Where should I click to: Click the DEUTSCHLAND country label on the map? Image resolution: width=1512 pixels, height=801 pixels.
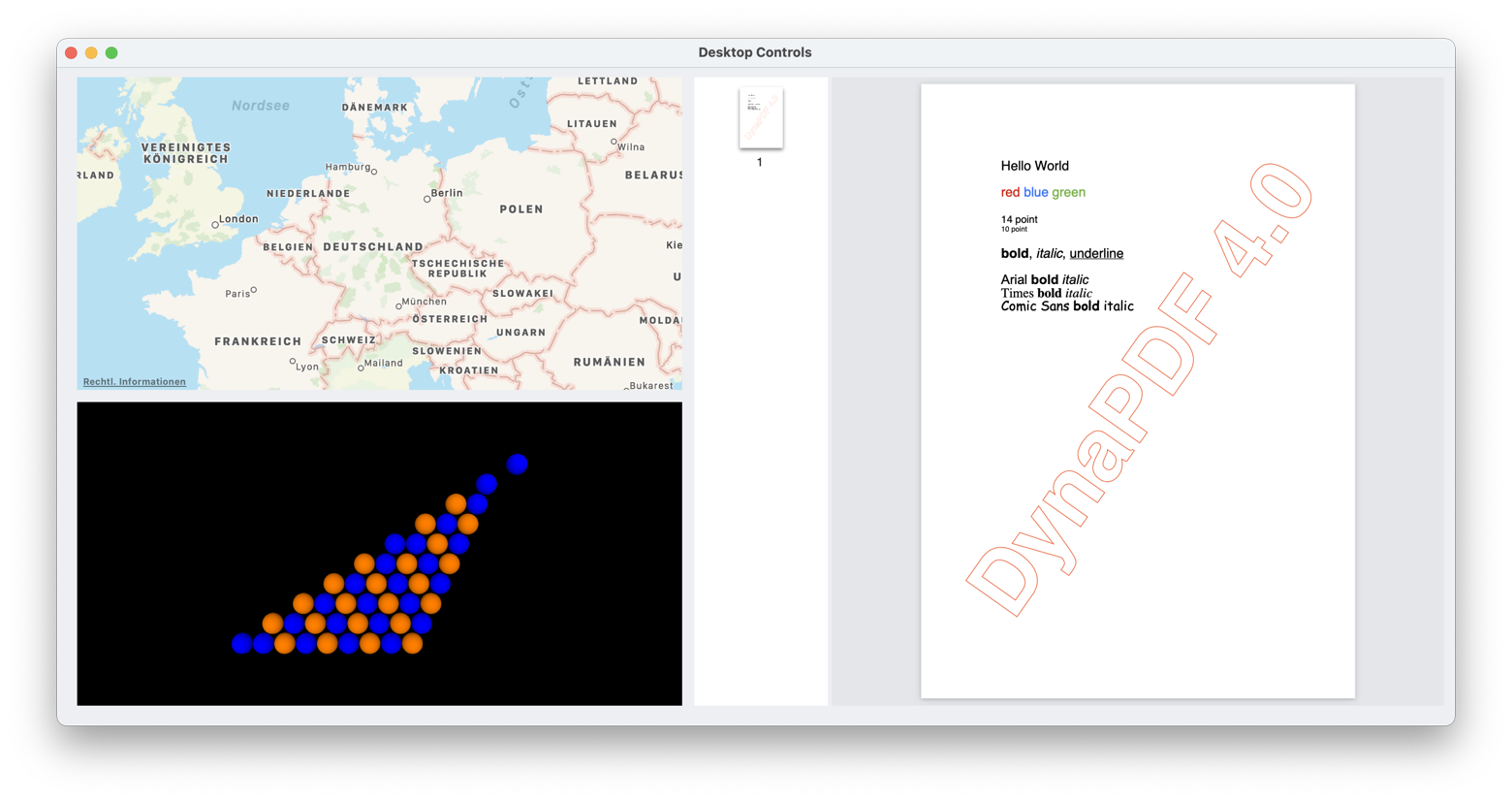click(x=373, y=247)
